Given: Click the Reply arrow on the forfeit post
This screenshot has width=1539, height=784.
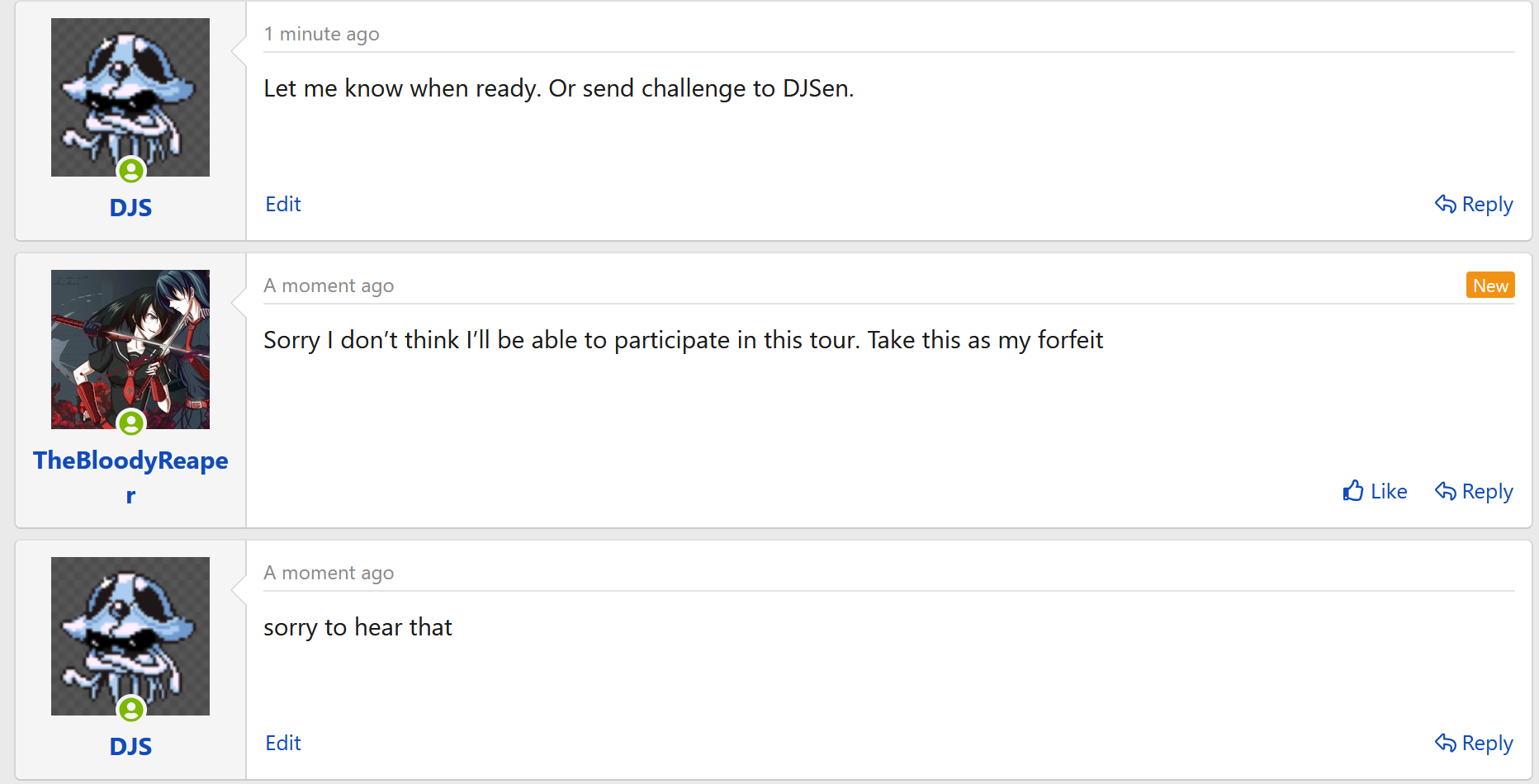Looking at the screenshot, I should (x=1445, y=491).
